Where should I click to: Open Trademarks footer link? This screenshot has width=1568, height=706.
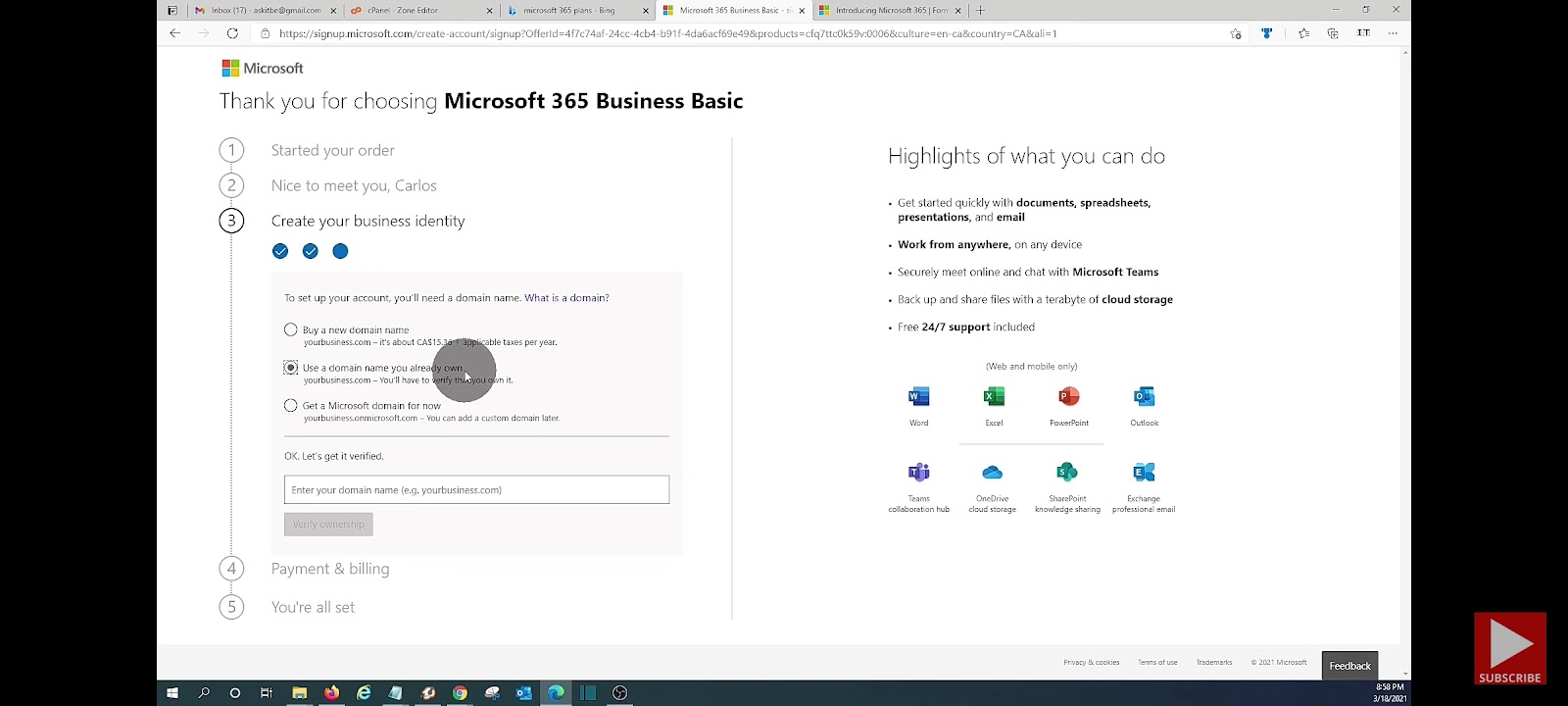pos(1214,662)
